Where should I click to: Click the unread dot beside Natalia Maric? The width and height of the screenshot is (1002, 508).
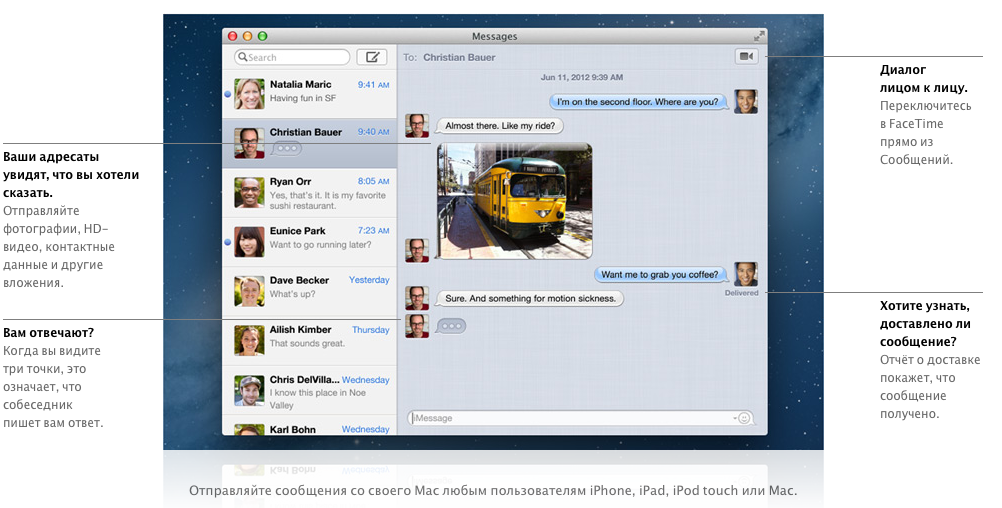[x=227, y=94]
